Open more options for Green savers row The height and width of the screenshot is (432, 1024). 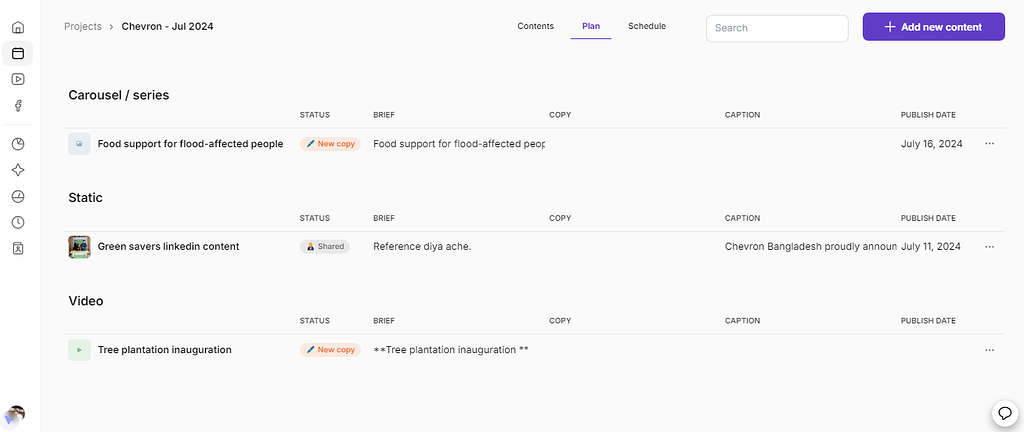pos(989,247)
